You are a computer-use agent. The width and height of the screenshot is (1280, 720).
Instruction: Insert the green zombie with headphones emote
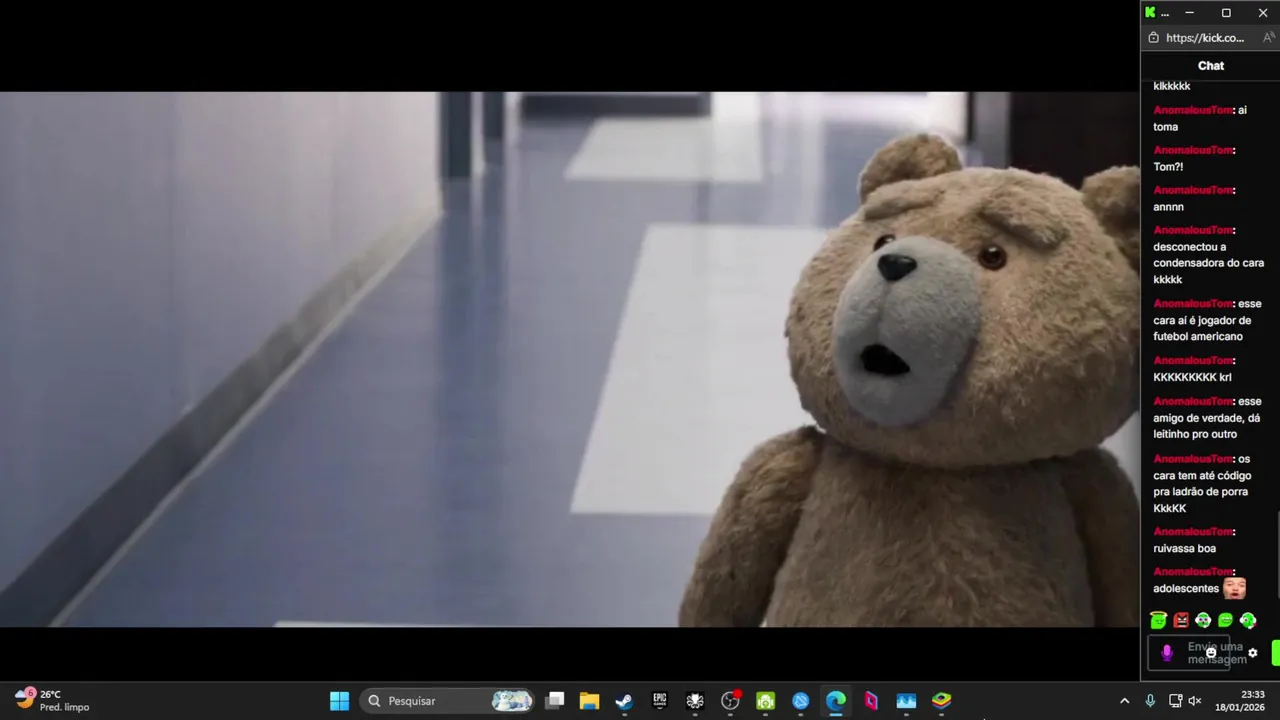[x=1203, y=620]
